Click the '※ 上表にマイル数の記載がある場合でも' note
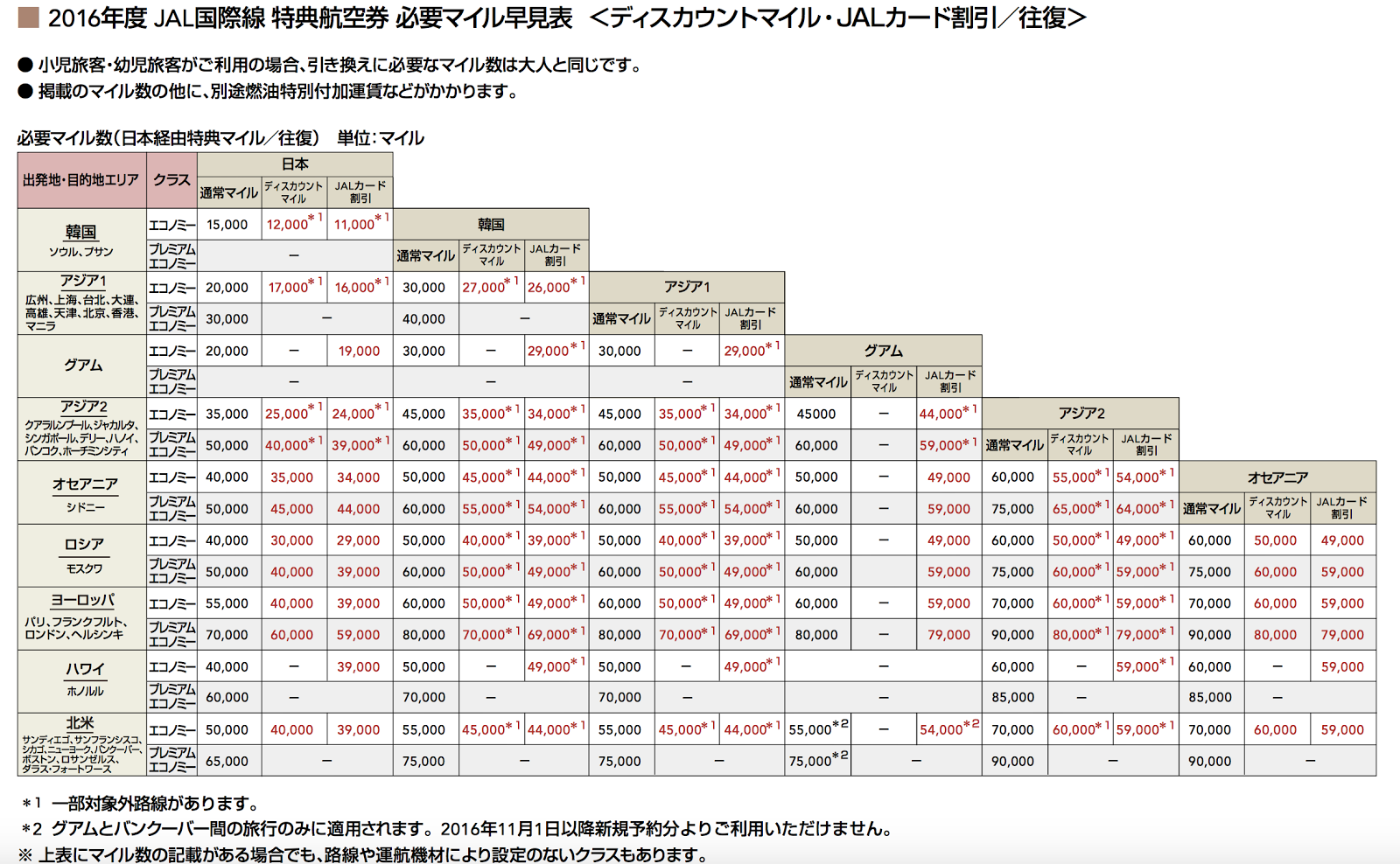 pos(364,854)
